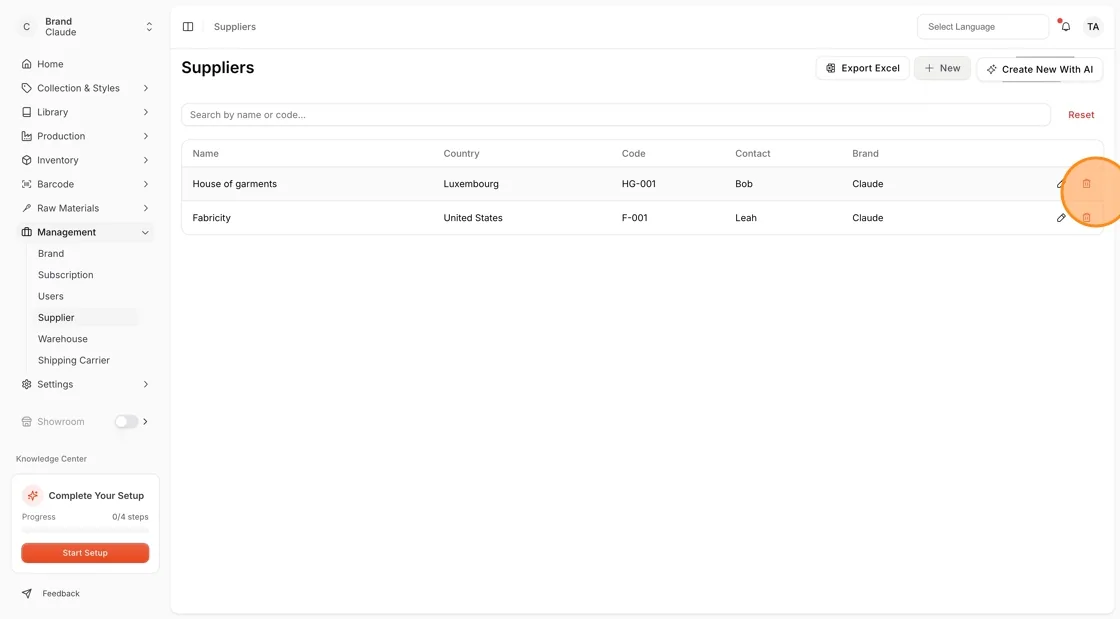Click the Inventory box icon

click(26, 160)
